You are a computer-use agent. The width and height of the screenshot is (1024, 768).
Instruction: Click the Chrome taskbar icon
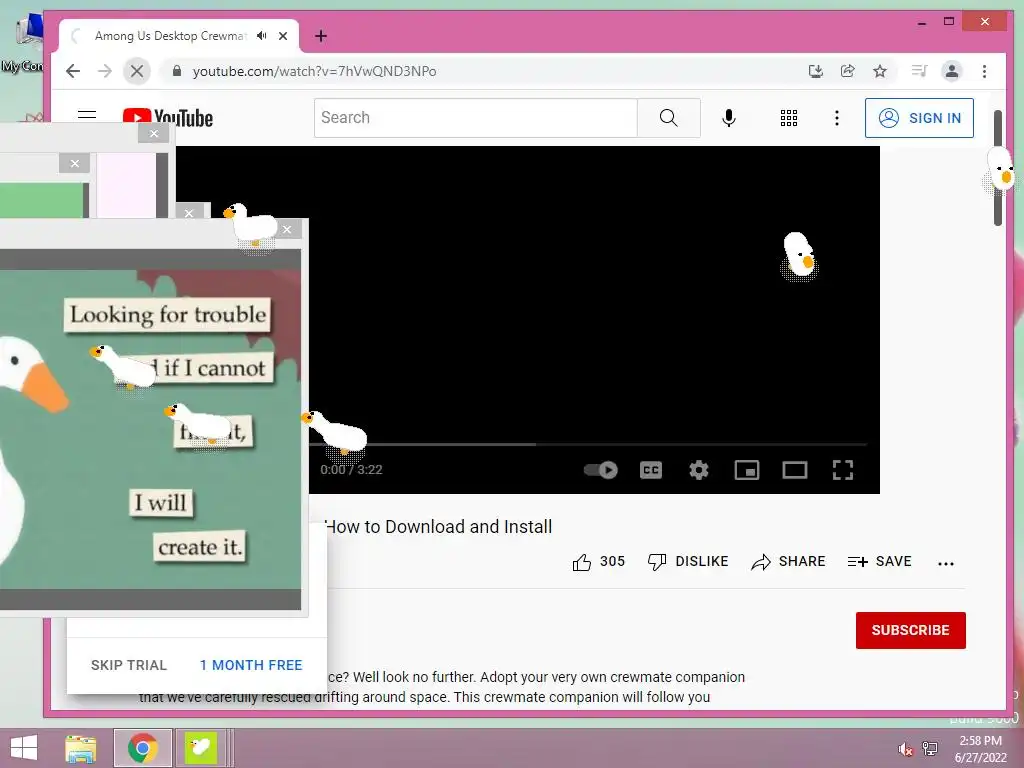pos(142,748)
